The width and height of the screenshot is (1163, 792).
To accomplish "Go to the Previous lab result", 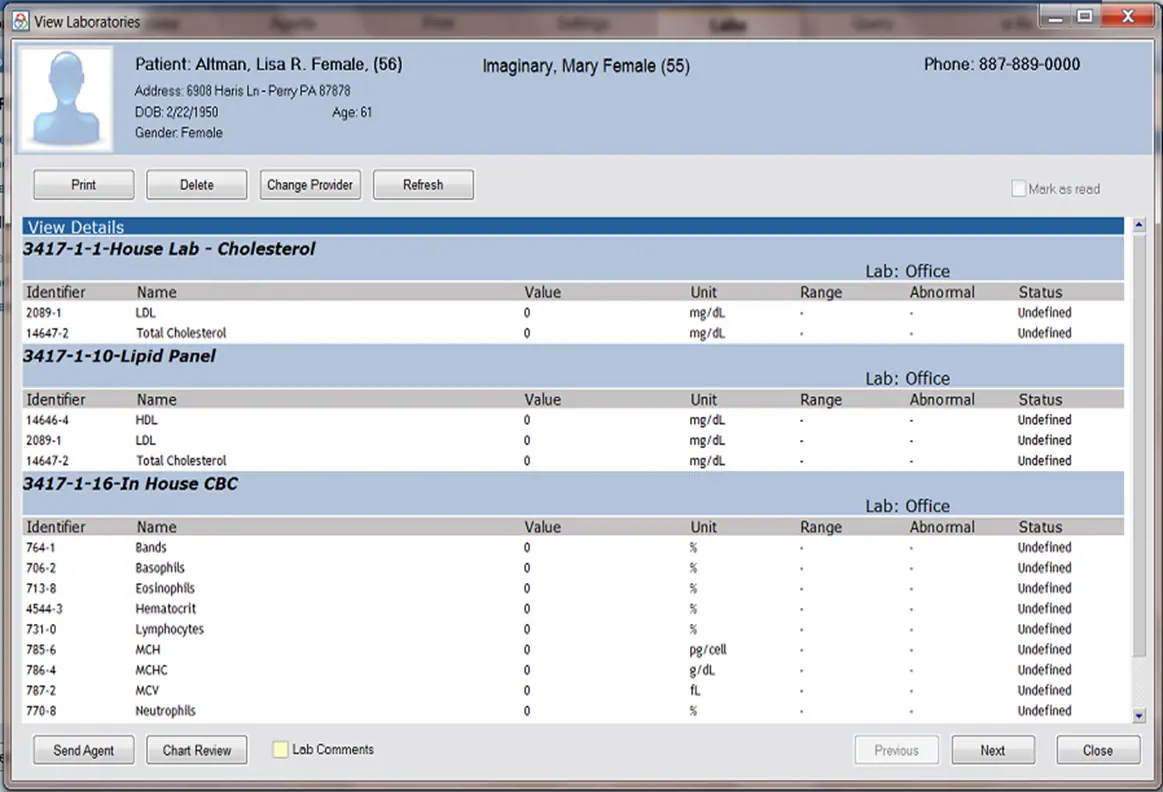I will pos(896,750).
